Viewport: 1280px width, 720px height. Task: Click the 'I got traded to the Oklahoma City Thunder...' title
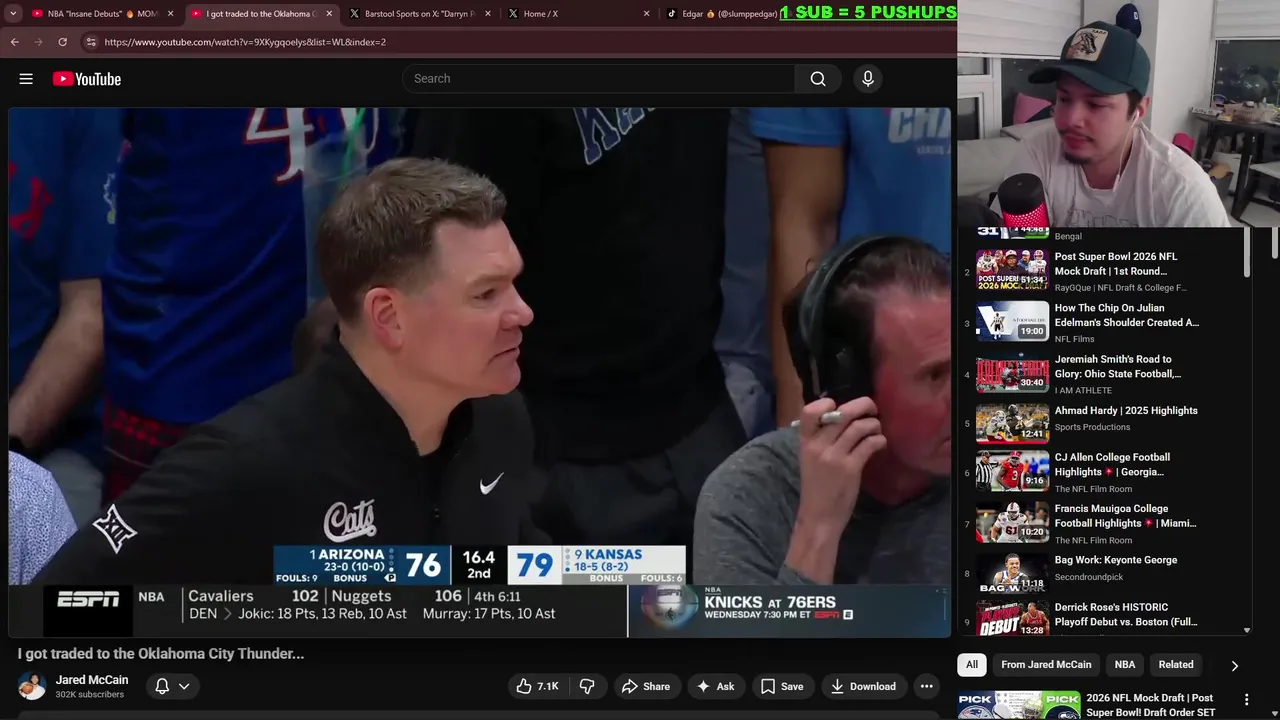tap(161, 654)
